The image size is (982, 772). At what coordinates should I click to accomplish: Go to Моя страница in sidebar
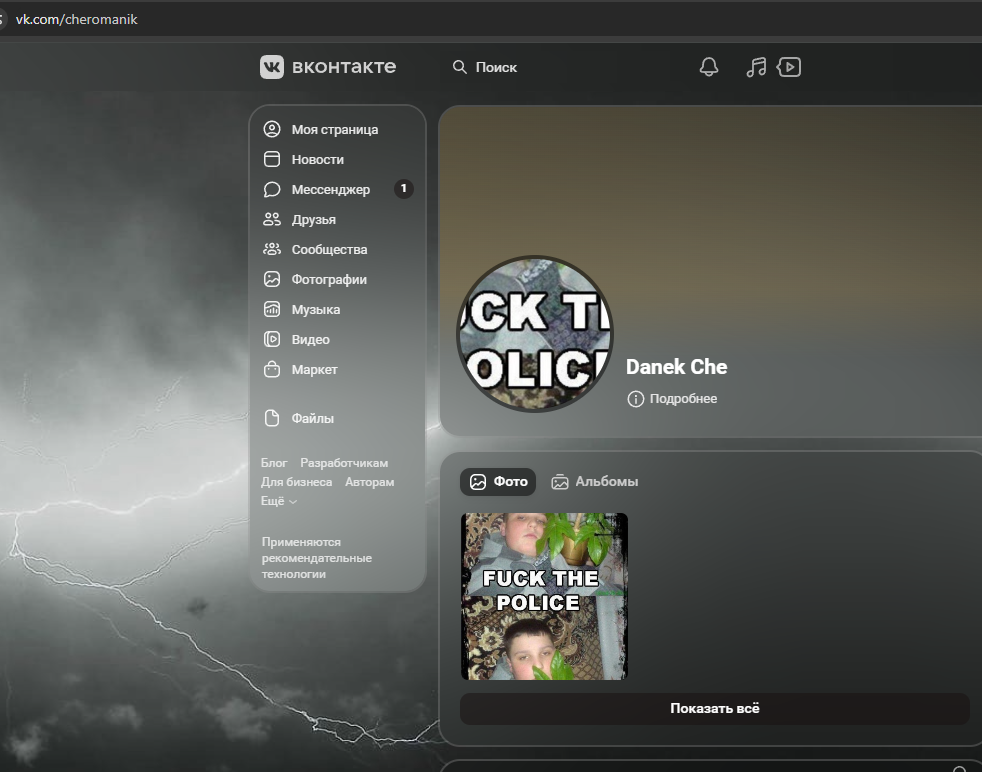[334, 129]
